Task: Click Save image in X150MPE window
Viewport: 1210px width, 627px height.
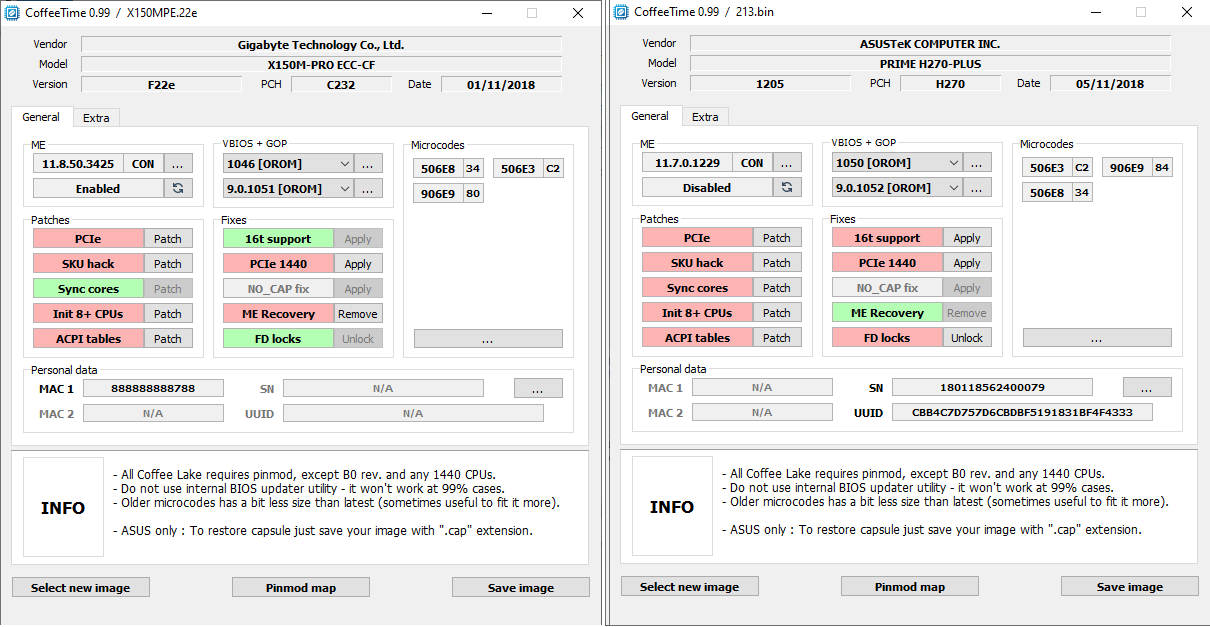Action: tap(520, 588)
